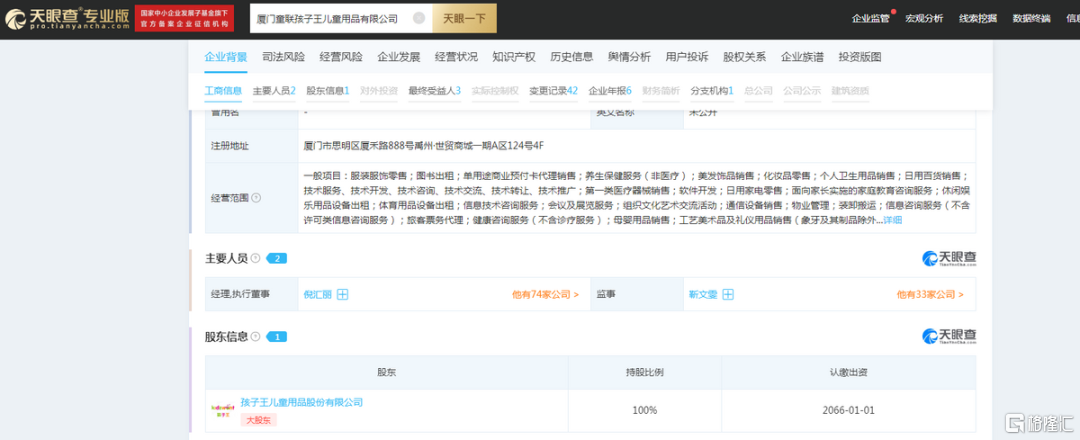Click the 主要人员 count badge 2
Image resolution: width=1080 pixels, height=440 pixels.
(276, 258)
